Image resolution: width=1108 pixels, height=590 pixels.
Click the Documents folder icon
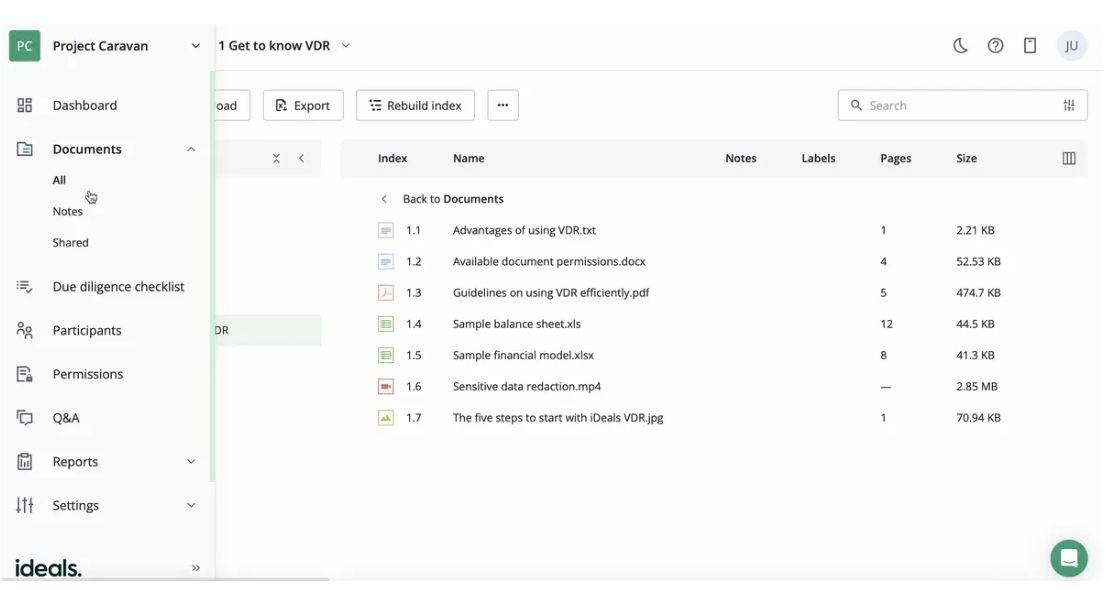point(25,149)
